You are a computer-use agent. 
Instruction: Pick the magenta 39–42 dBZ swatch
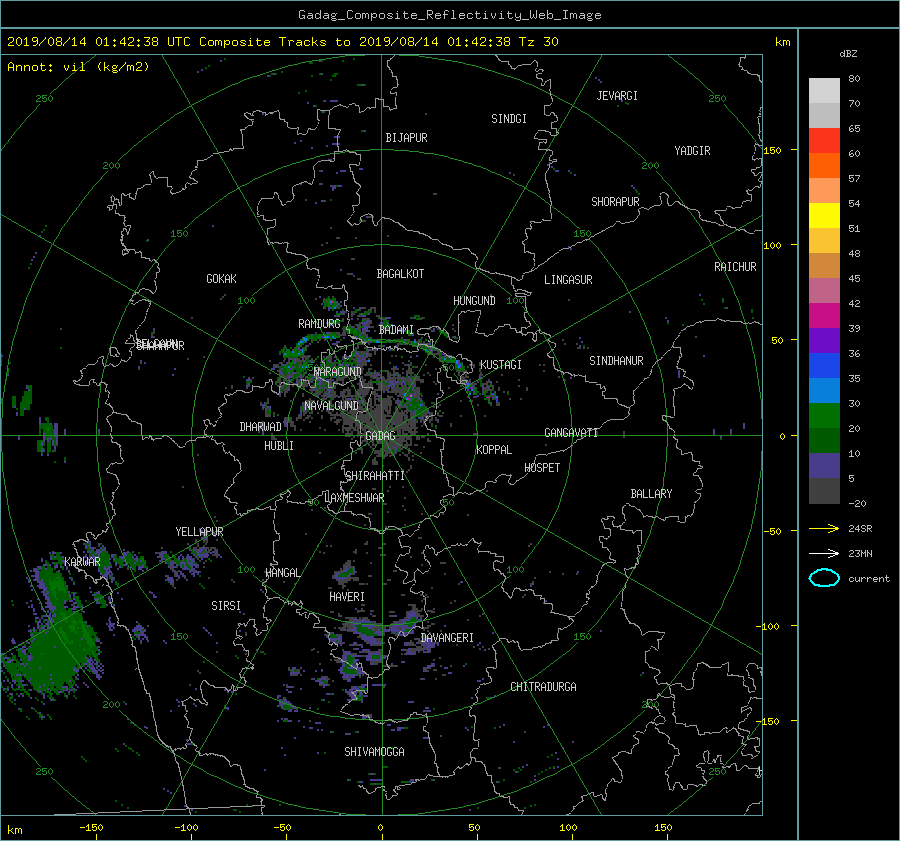[x=824, y=316]
